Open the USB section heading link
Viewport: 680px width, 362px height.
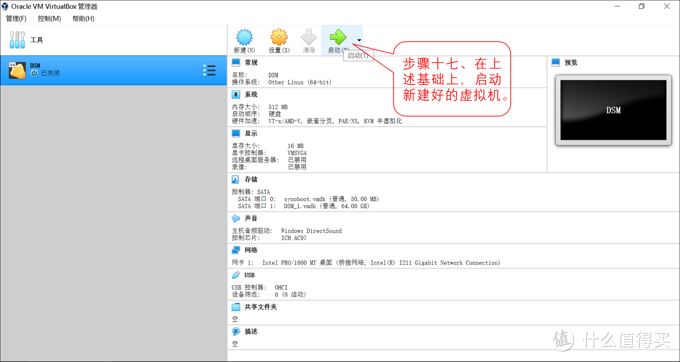tap(249, 275)
